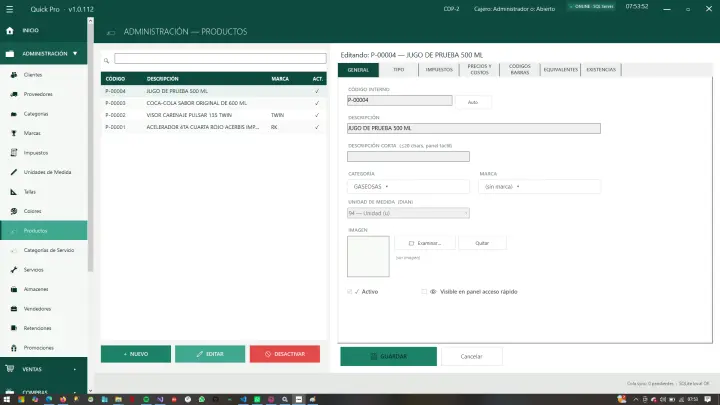Click the Proveedores truck icon

coord(14,94)
